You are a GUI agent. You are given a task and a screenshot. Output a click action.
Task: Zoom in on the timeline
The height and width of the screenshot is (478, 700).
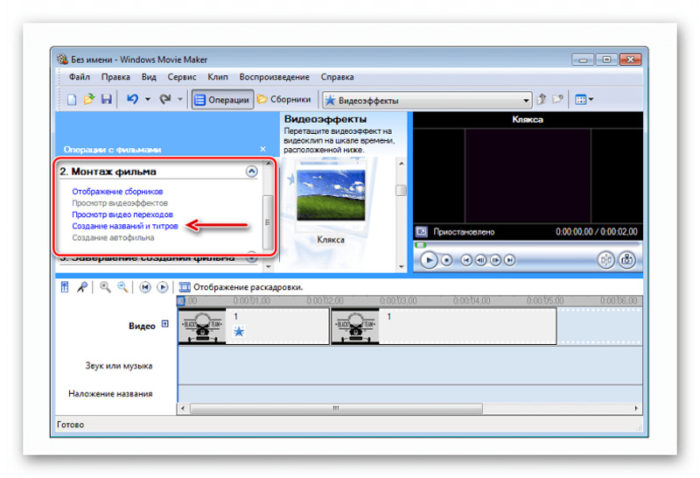pos(105,287)
